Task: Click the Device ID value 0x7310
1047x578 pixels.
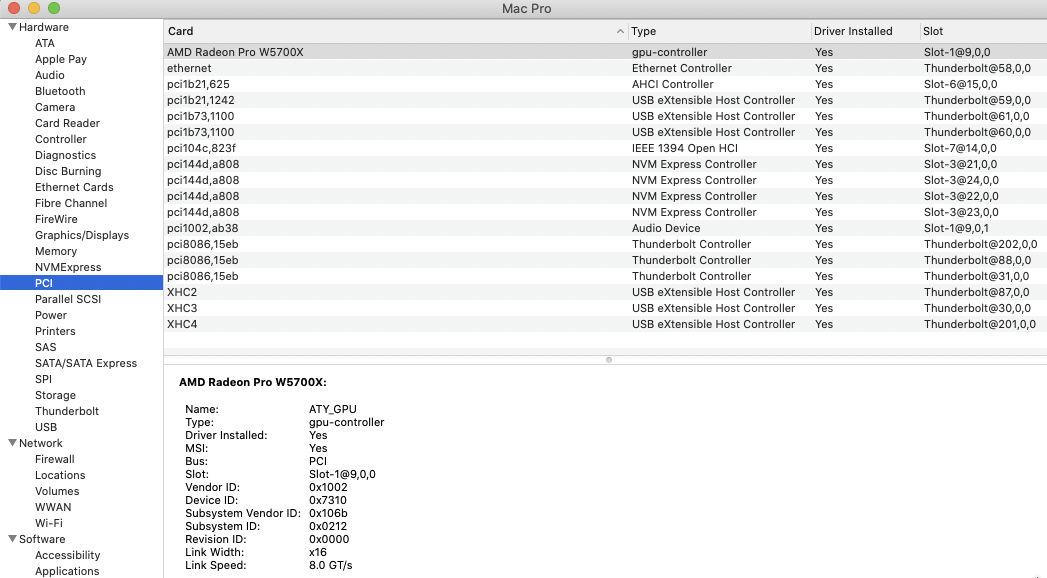Action: (328, 500)
